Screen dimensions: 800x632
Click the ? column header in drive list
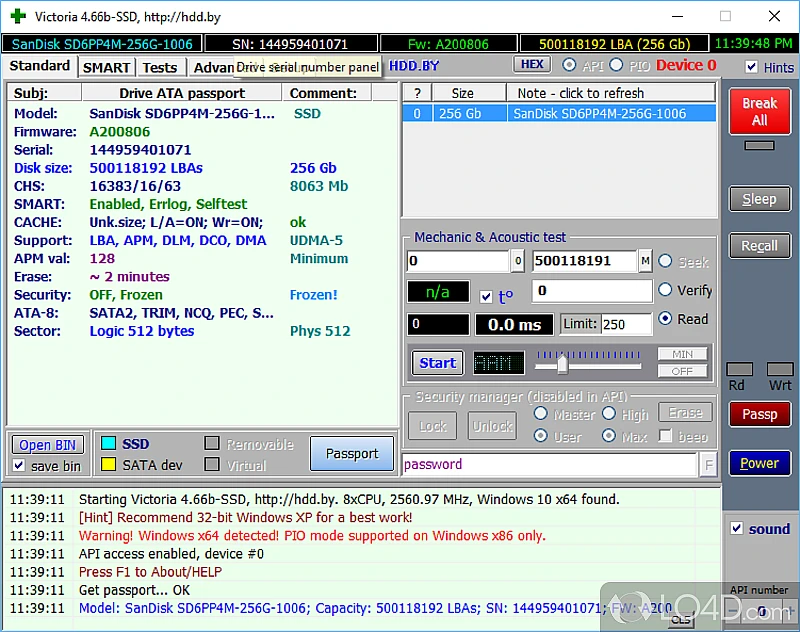pos(417,93)
